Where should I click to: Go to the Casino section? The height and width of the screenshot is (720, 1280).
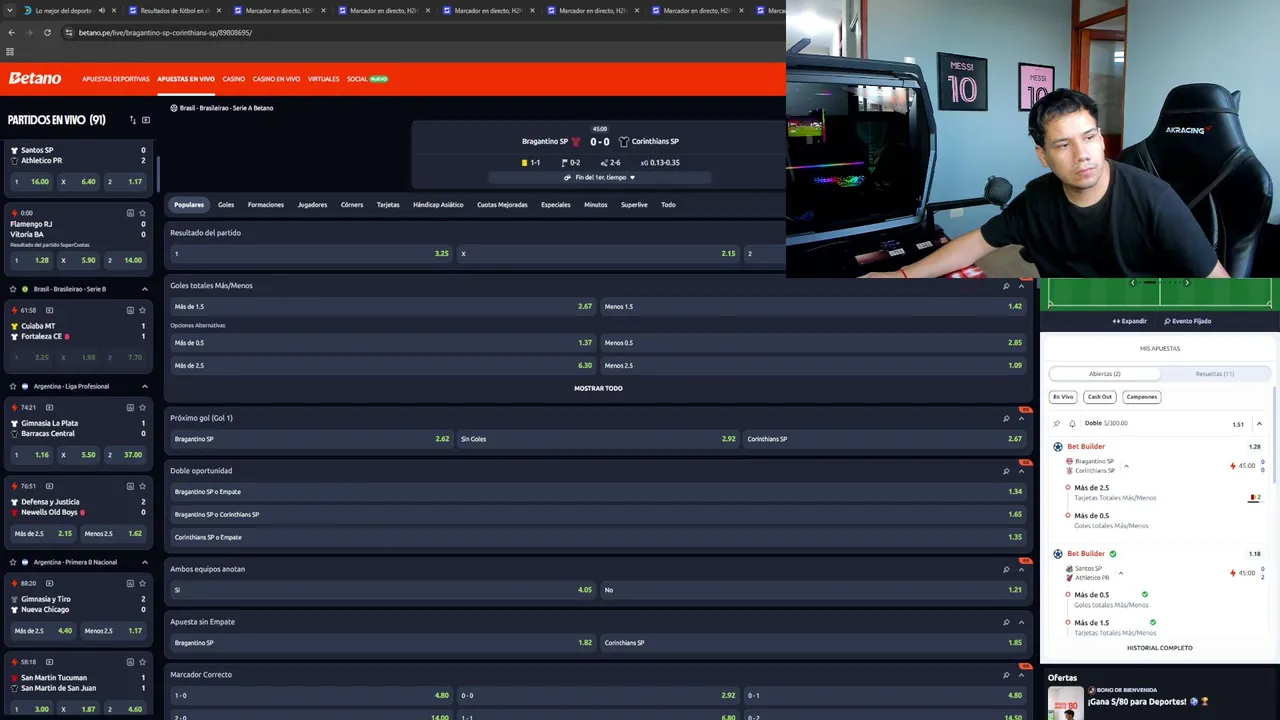pos(234,79)
